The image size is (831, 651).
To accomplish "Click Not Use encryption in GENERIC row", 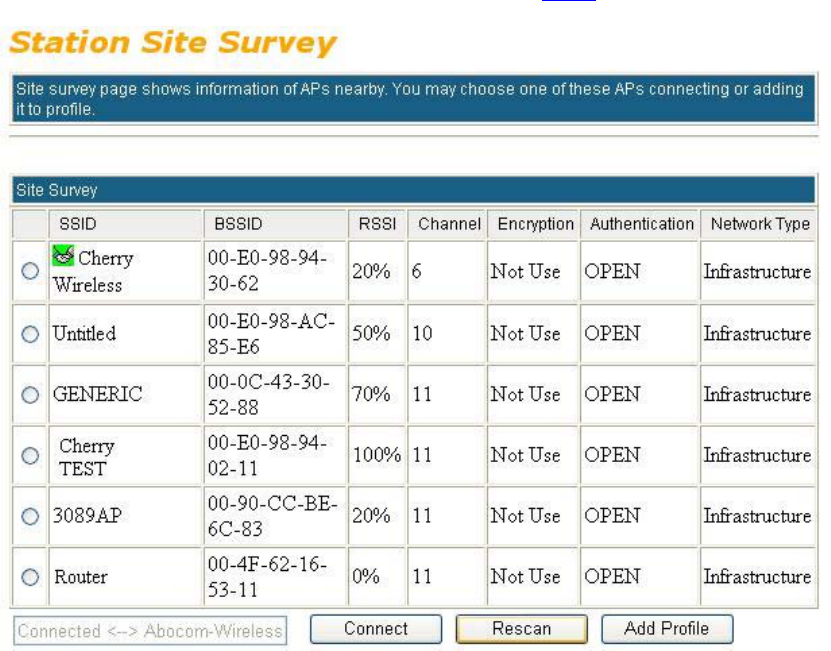I will (525, 394).
